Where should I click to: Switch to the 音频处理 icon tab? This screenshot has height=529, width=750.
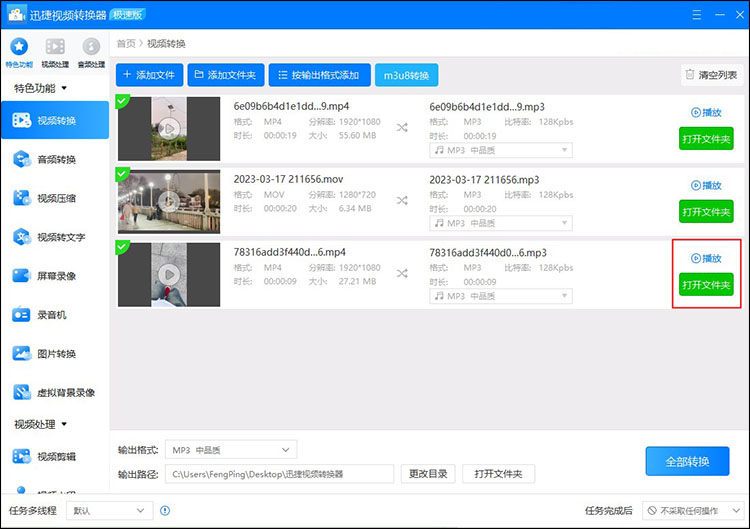[x=91, y=52]
